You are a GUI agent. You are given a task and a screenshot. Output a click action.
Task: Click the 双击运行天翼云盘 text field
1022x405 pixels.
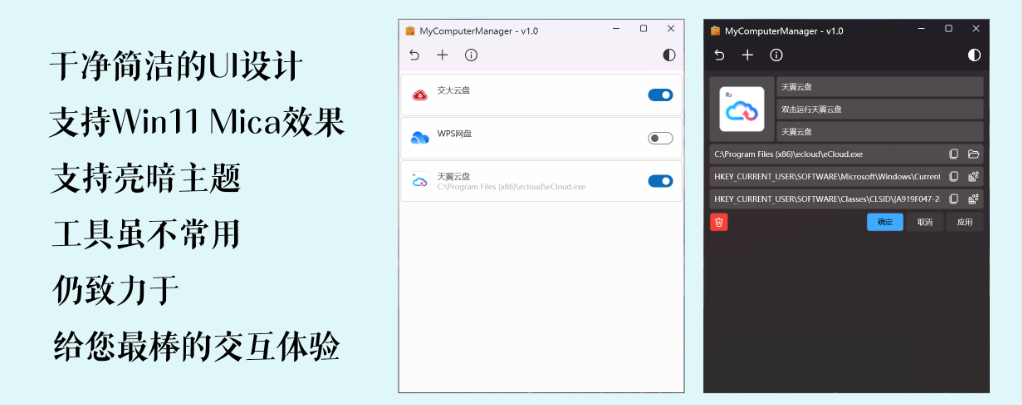[x=880, y=109]
